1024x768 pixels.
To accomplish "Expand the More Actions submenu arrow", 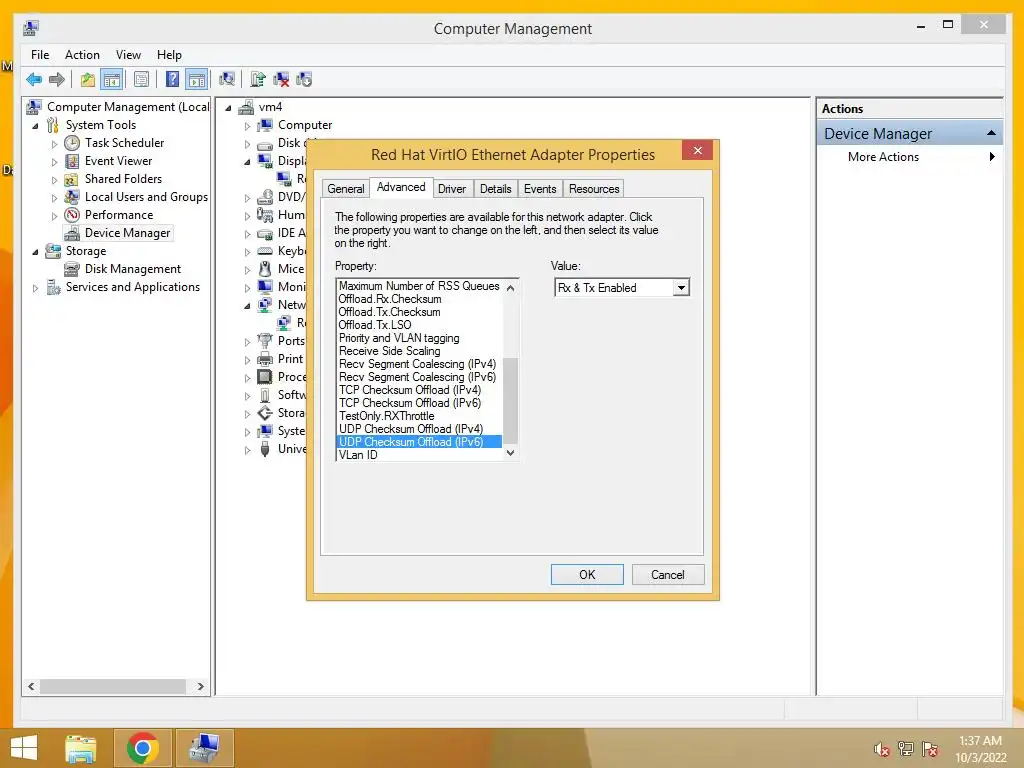I will pyautogui.click(x=992, y=157).
